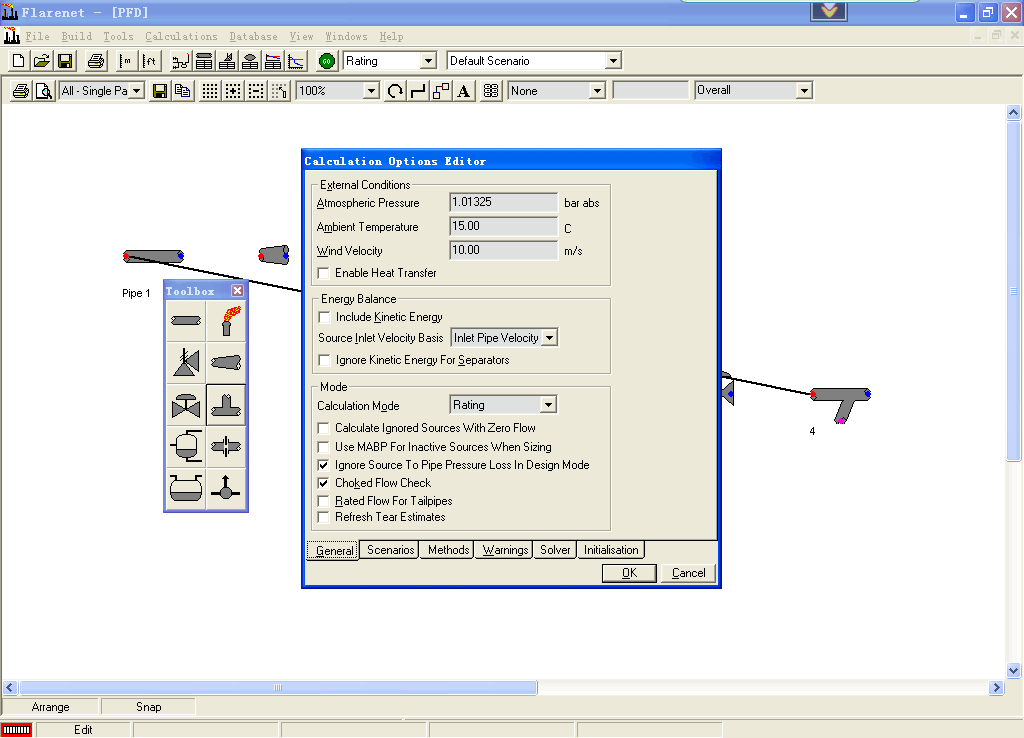Expand the None dropdown in PFD toolbar

(597, 91)
